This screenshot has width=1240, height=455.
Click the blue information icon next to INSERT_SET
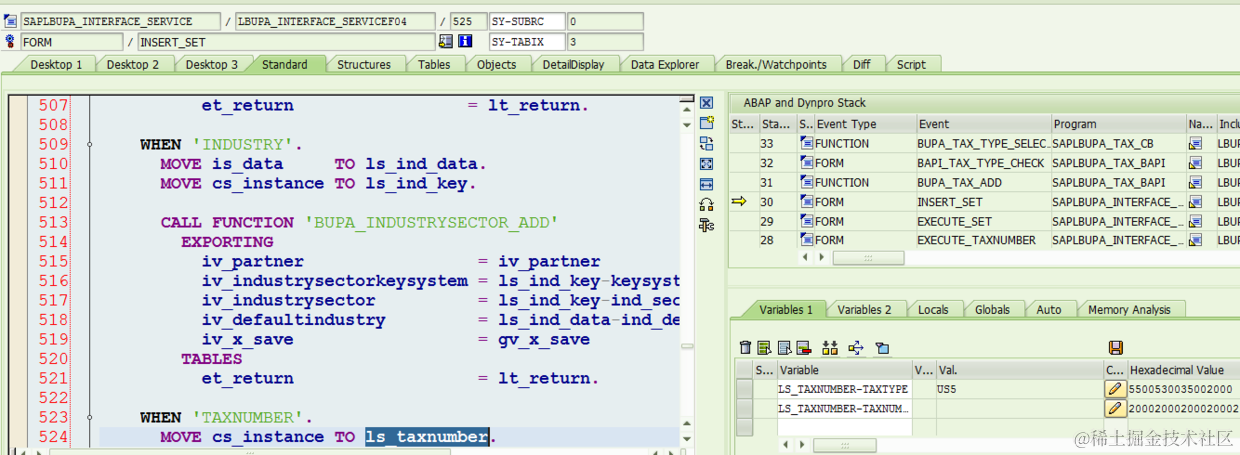coord(465,41)
